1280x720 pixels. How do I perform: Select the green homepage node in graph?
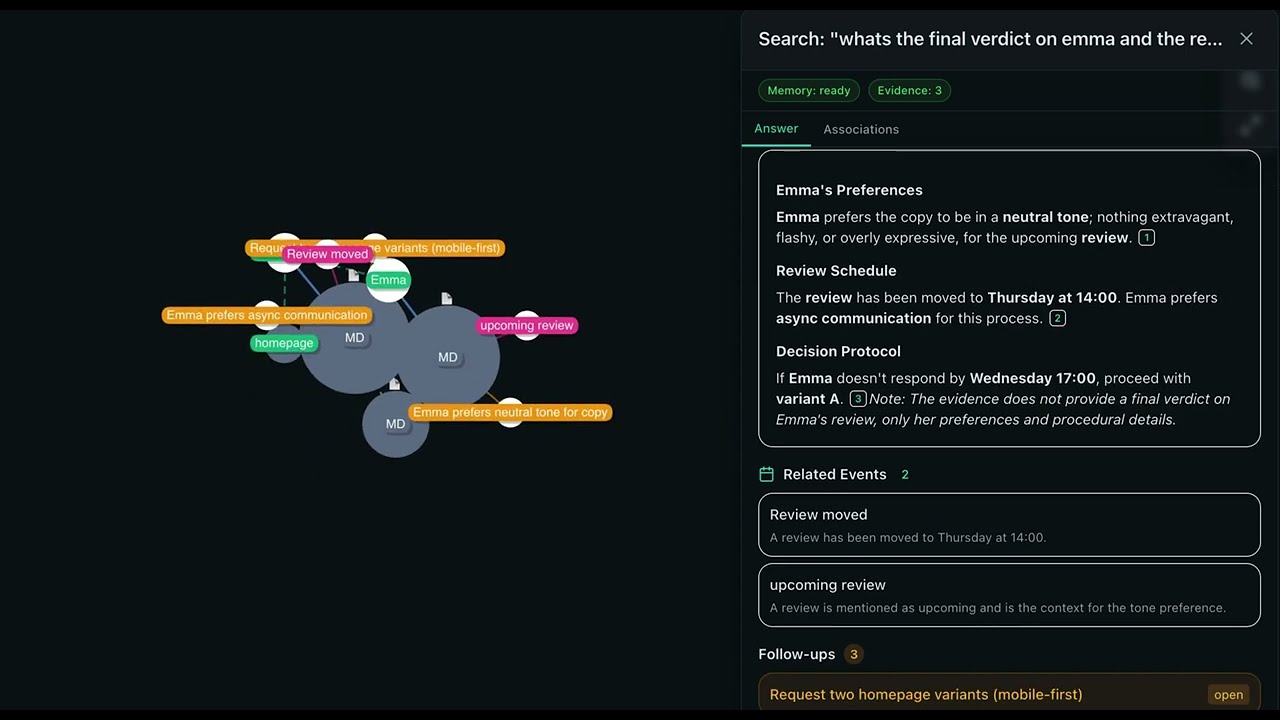tap(284, 343)
